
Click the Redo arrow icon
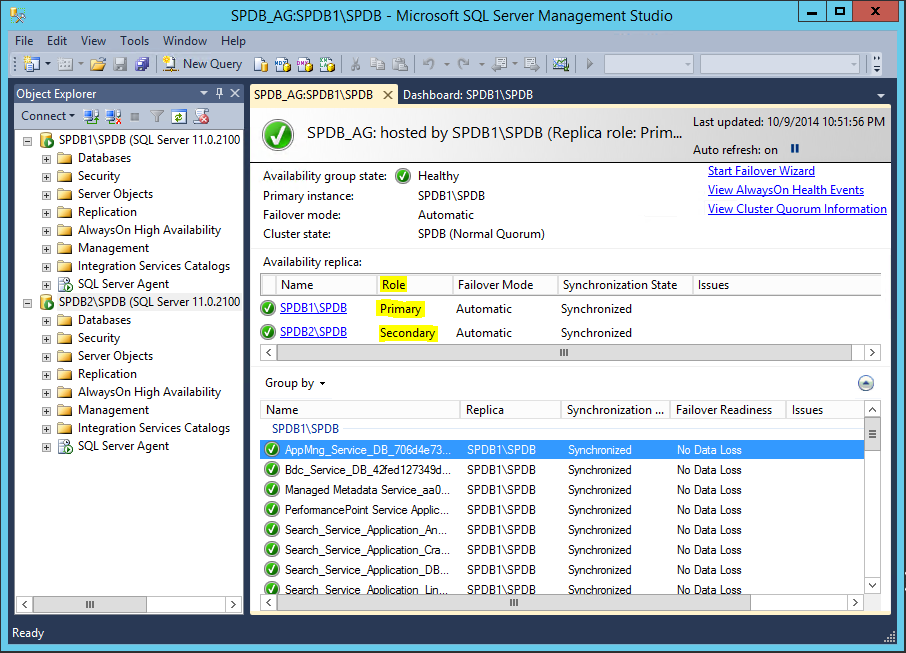pyautogui.click(x=463, y=64)
